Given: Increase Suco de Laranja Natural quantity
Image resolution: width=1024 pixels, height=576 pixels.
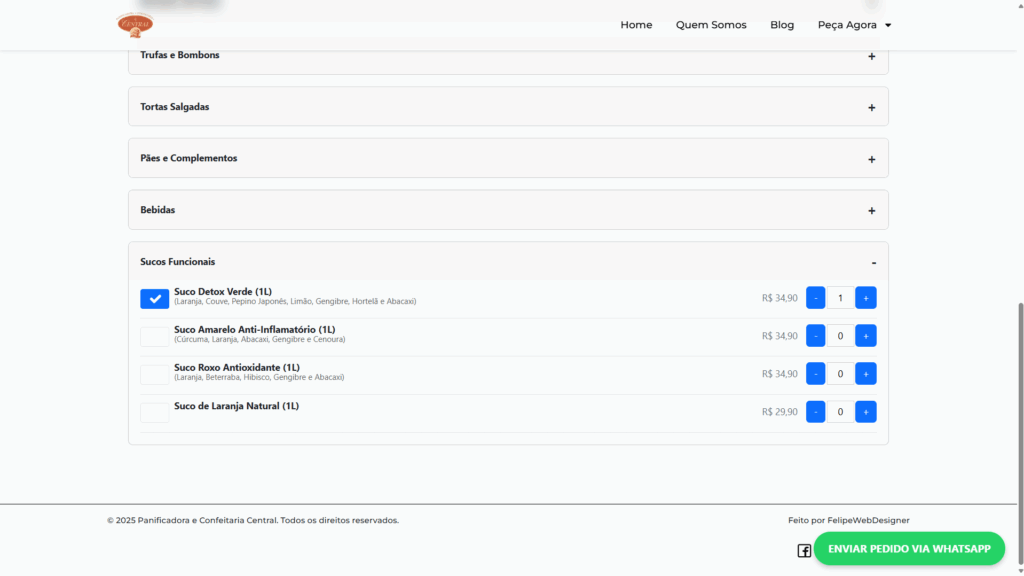Looking at the screenshot, I should (866, 412).
